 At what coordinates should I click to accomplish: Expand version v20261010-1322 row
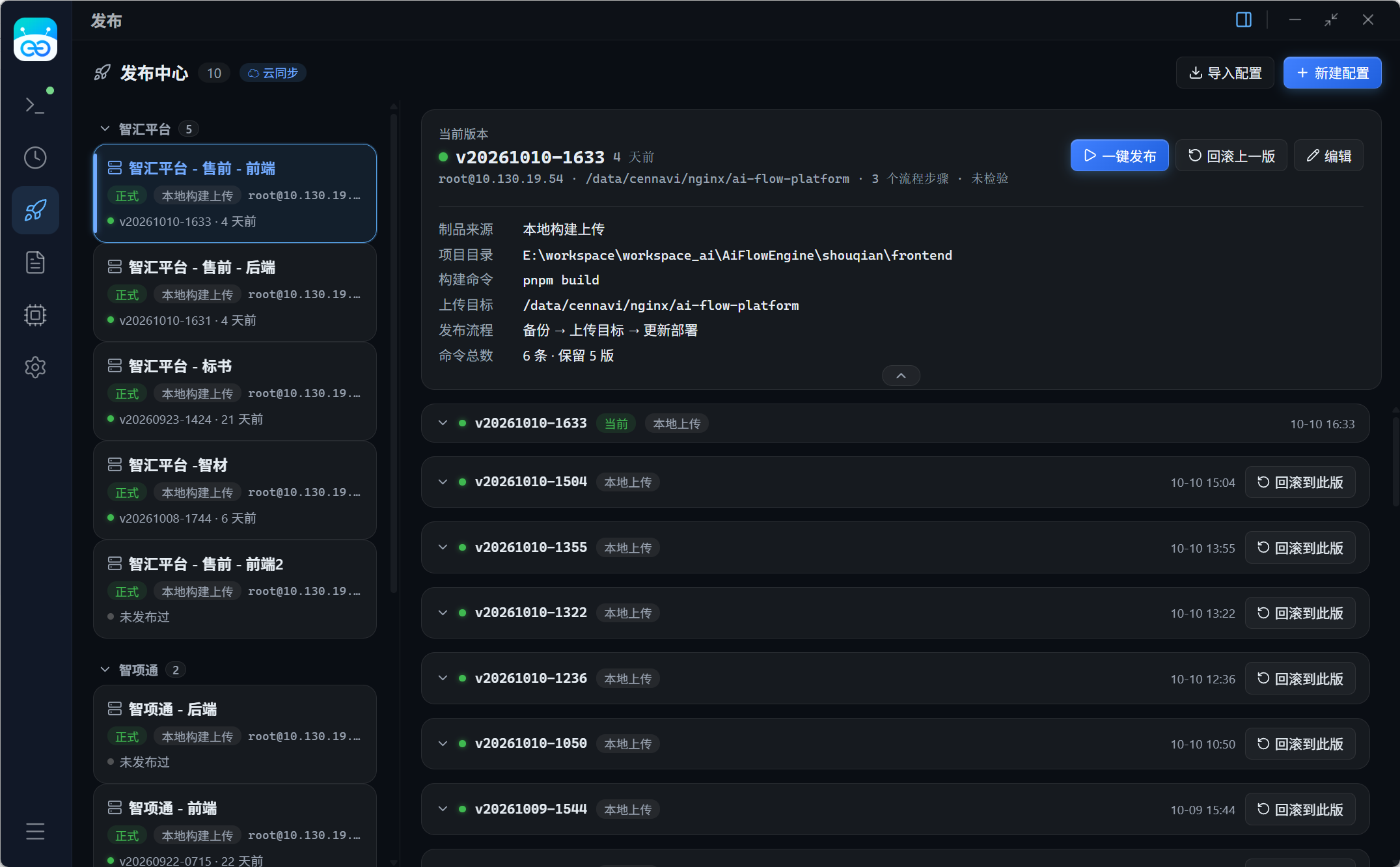443,612
